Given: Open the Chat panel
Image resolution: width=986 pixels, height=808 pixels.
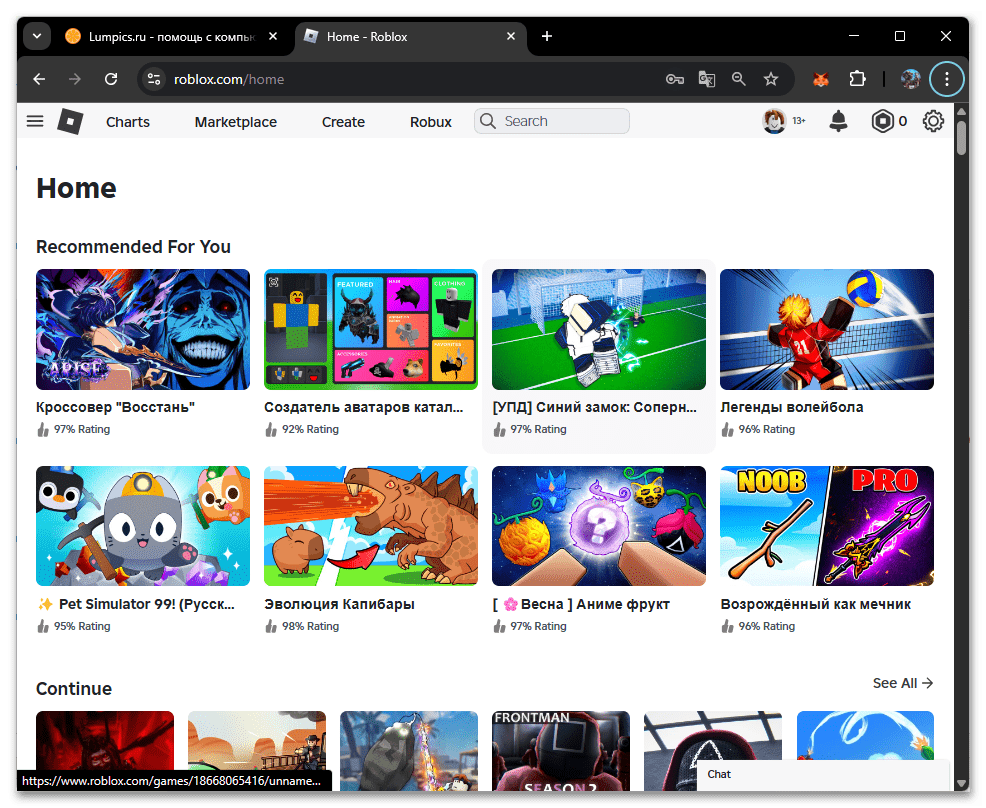Looking at the screenshot, I should tap(823, 775).
